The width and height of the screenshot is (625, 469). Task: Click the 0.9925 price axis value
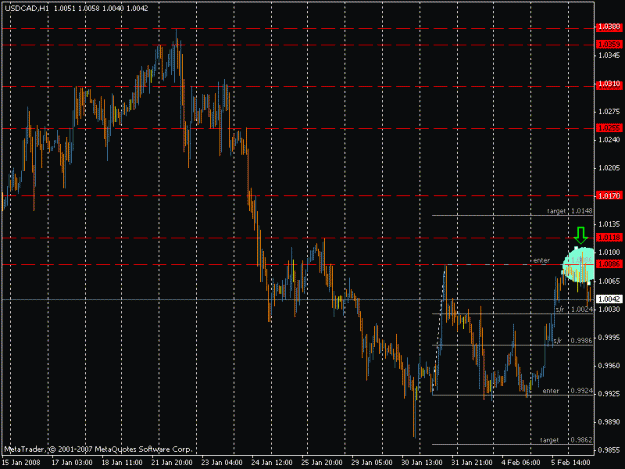pyautogui.click(x=609, y=394)
